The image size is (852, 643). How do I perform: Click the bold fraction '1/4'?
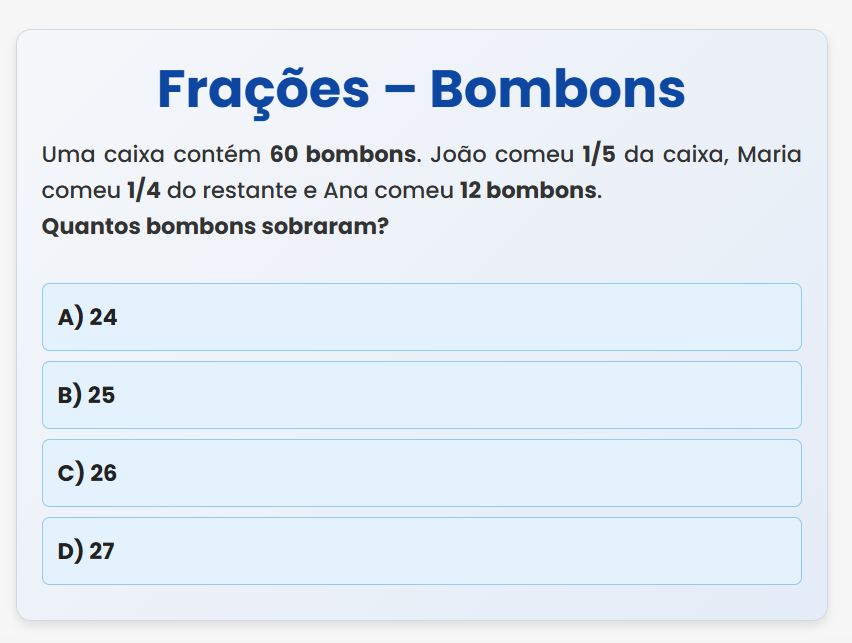pos(144,190)
